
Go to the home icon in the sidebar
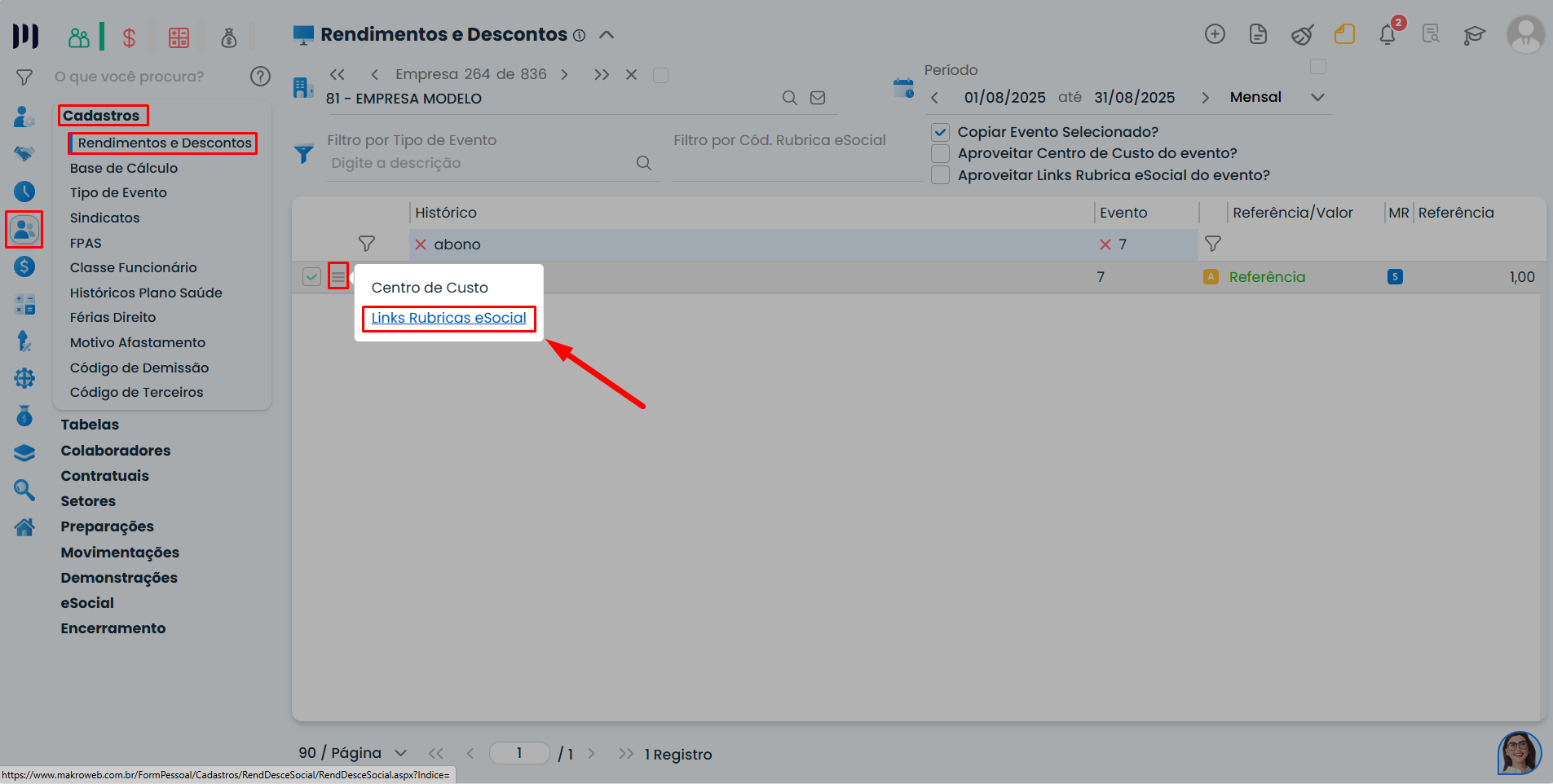[x=24, y=527]
